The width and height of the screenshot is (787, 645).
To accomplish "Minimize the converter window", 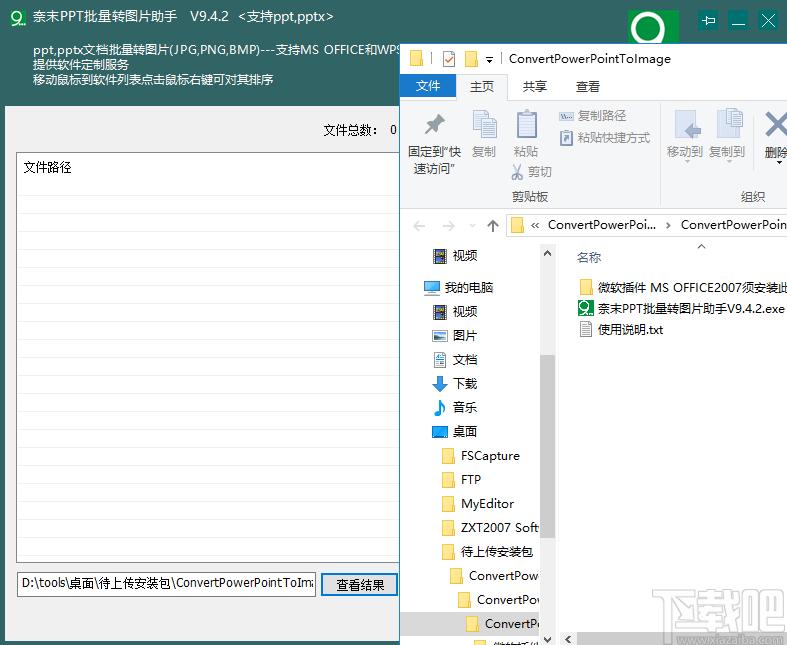I will point(738,21).
